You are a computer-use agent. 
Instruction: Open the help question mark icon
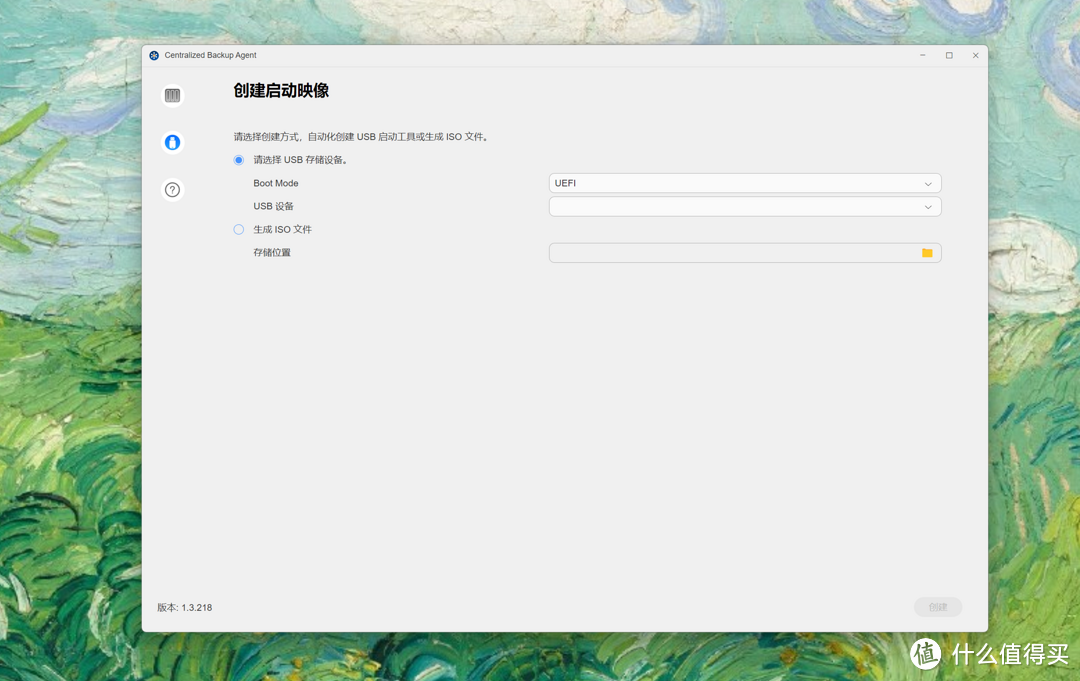pyautogui.click(x=173, y=190)
